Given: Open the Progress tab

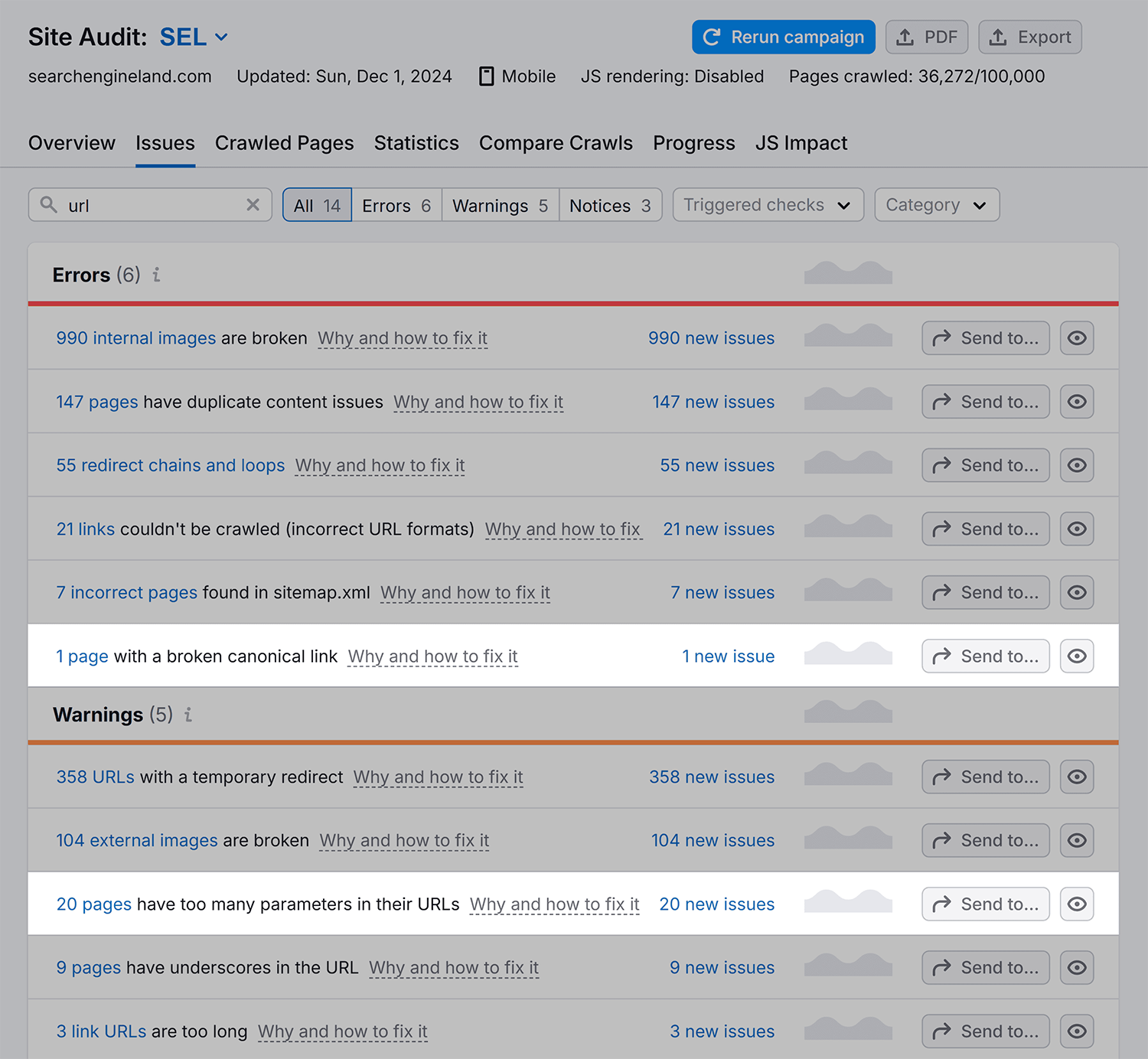Looking at the screenshot, I should (x=694, y=143).
